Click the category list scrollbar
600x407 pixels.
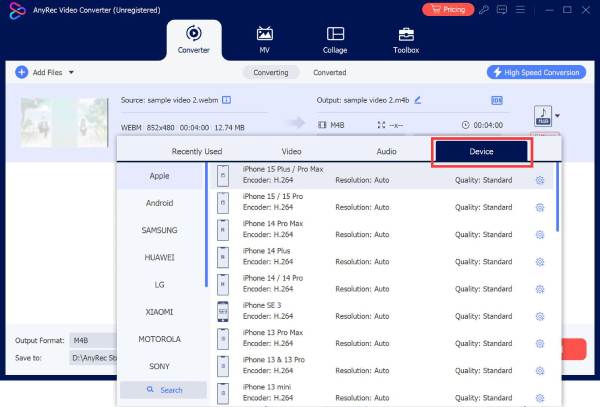(206, 225)
